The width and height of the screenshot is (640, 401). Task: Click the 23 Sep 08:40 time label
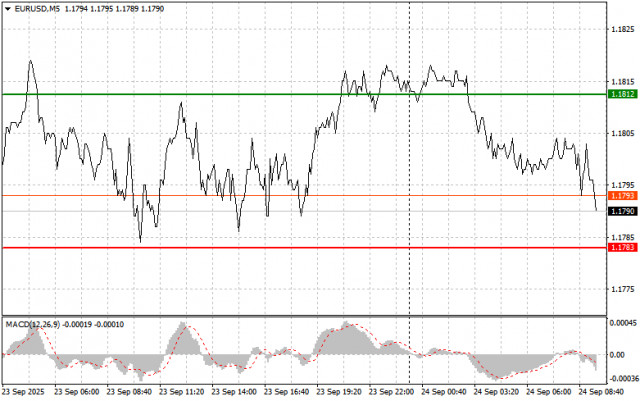pyautogui.click(x=129, y=392)
